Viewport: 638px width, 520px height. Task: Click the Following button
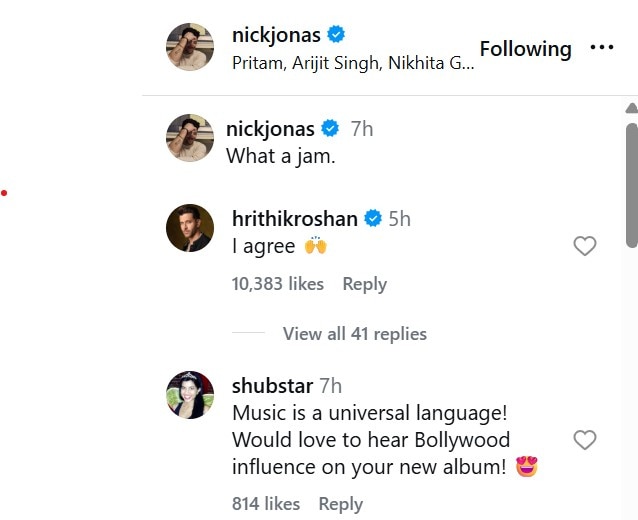[525, 48]
